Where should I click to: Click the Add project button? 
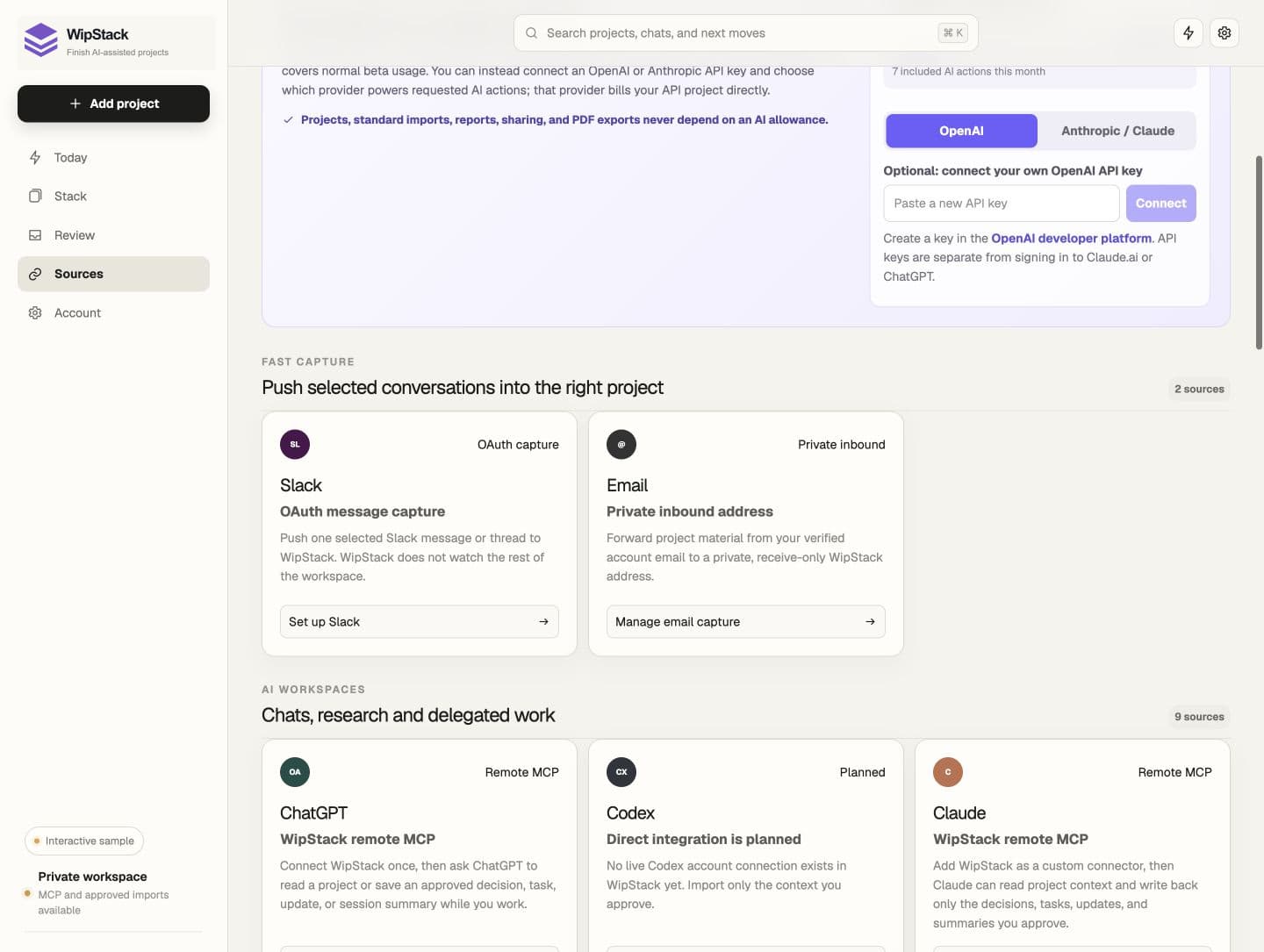coord(113,104)
